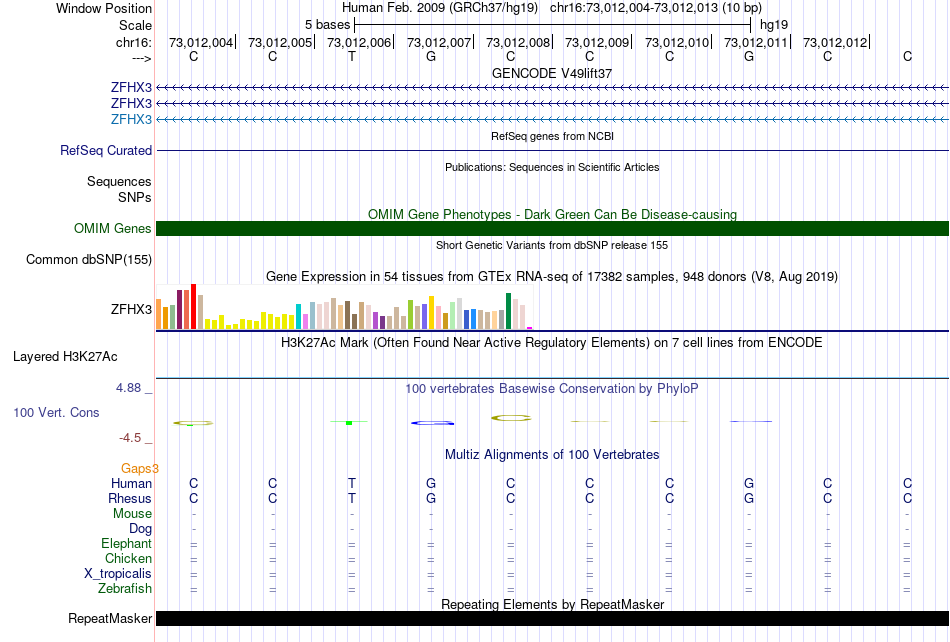Click the RefSeq Curated blue intron line

(552, 150)
